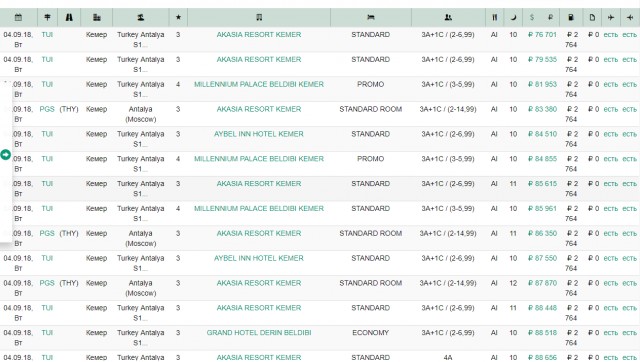This screenshot has width=640, height=362.
Task: Click outbound flight 'есть' in ₽ 83 380 row
Action: [611, 109]
